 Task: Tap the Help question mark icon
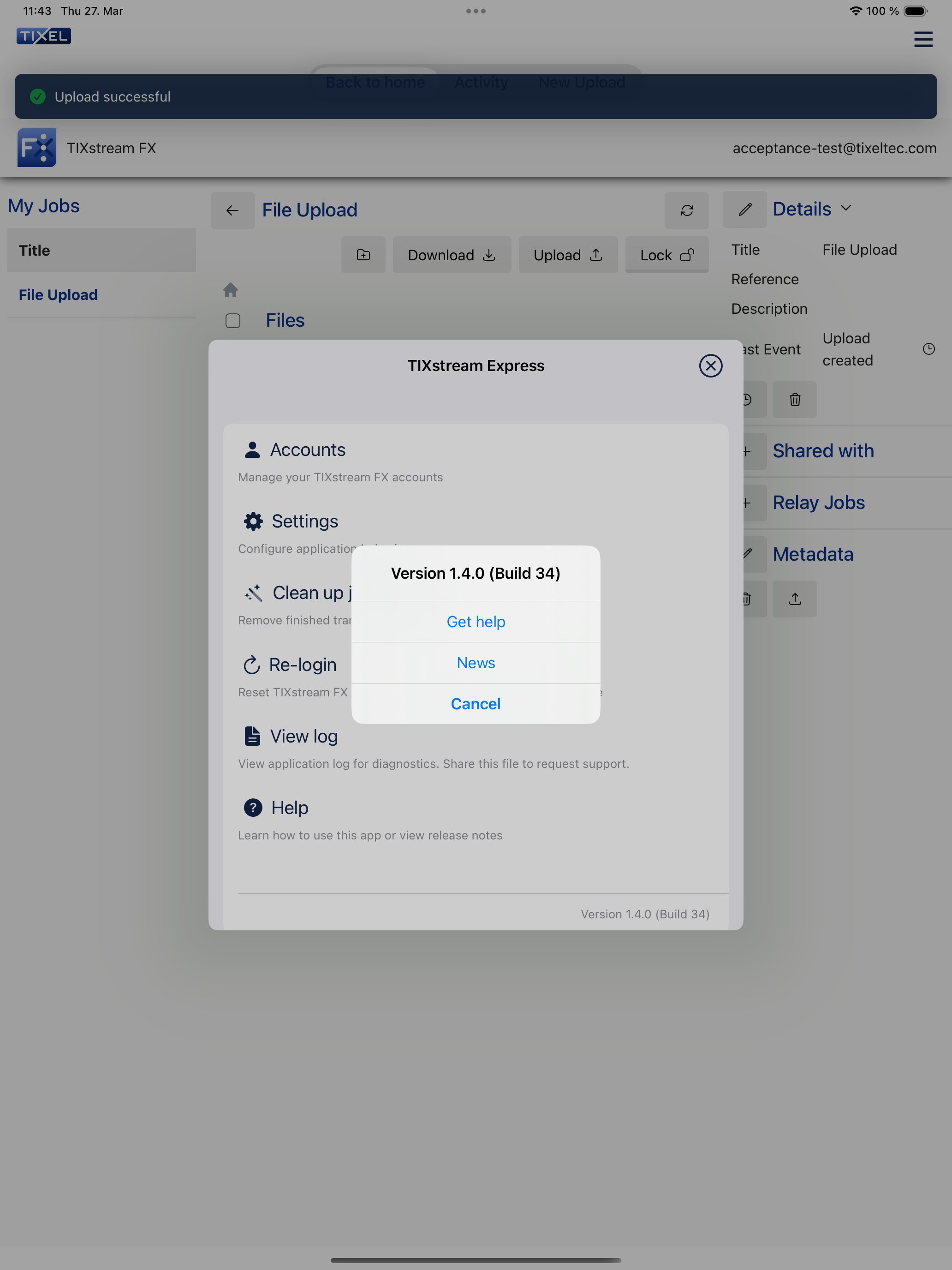(253, 807)
